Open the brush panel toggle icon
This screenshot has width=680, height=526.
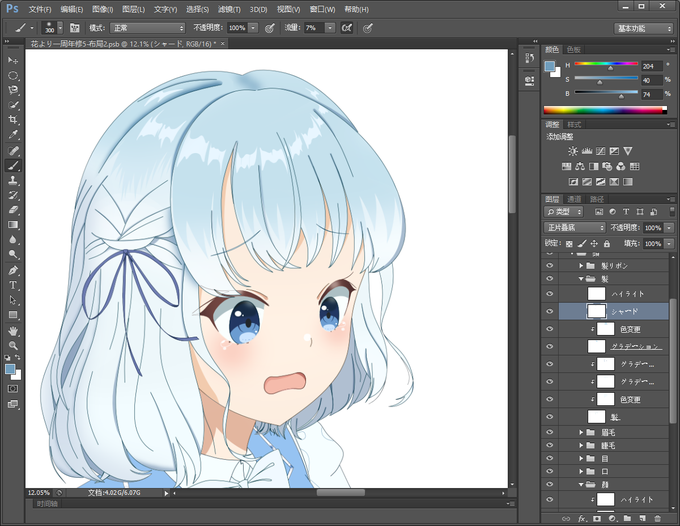75,28
